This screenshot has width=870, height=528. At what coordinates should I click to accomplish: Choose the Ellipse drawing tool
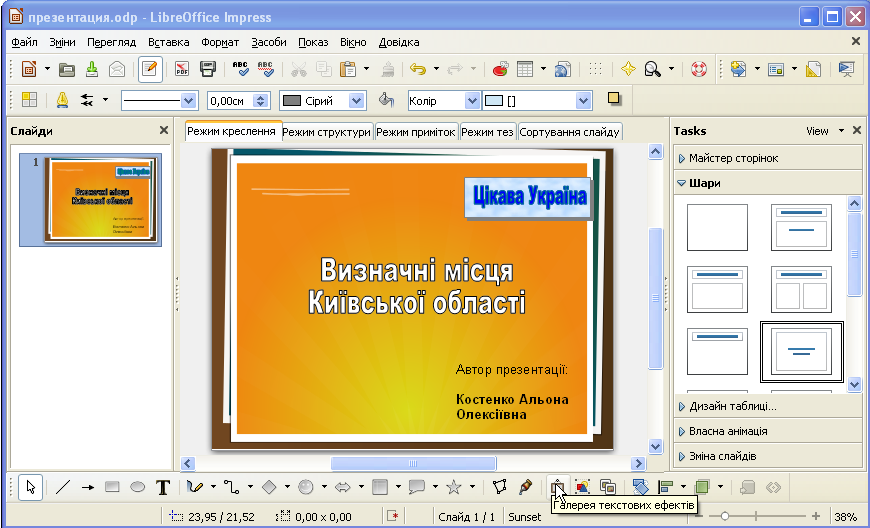pos(137,487)
